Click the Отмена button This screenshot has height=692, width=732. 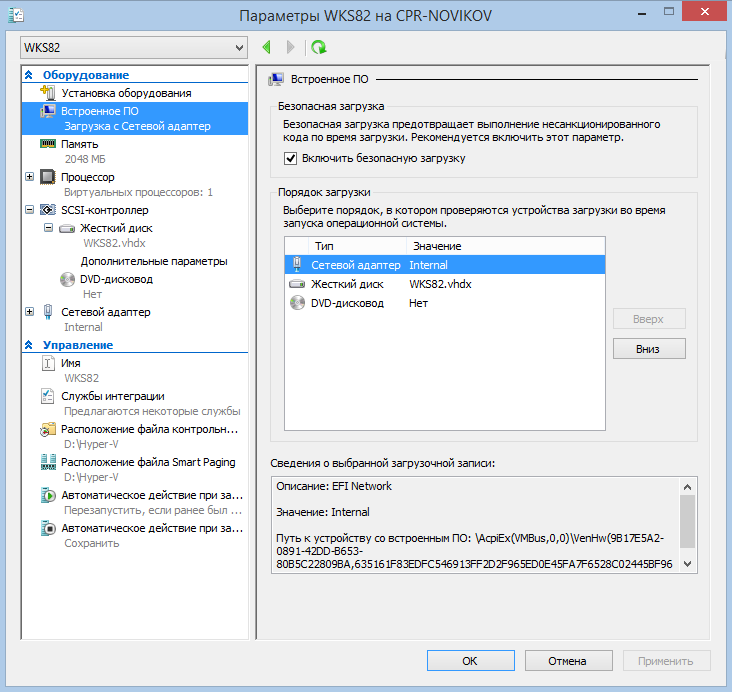(x=568, y=661)
